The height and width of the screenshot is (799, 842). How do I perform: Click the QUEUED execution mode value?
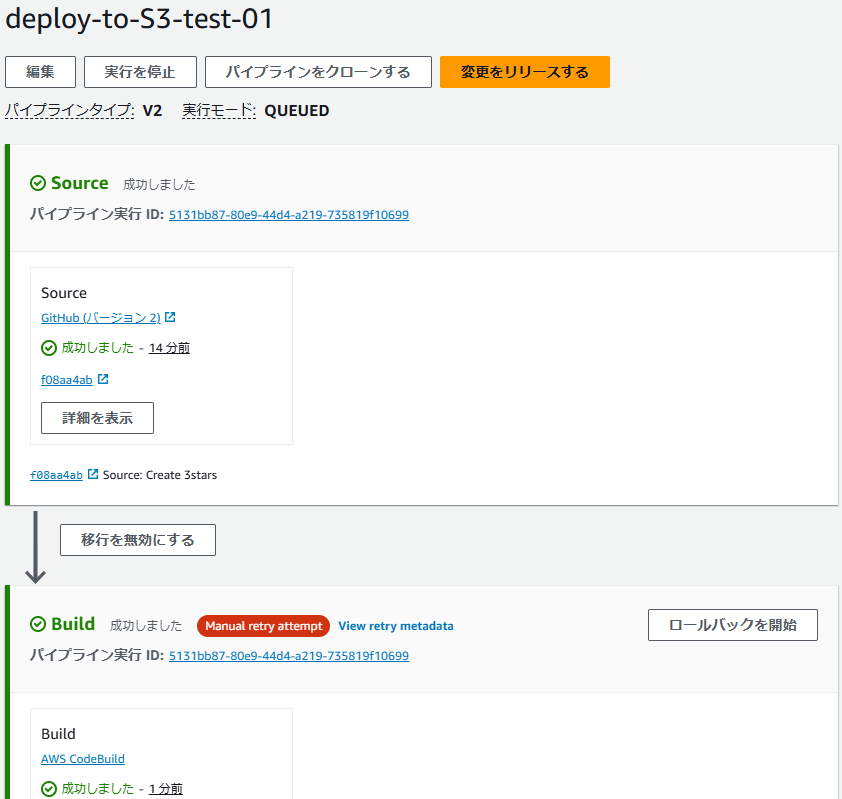tap(297, 111)
